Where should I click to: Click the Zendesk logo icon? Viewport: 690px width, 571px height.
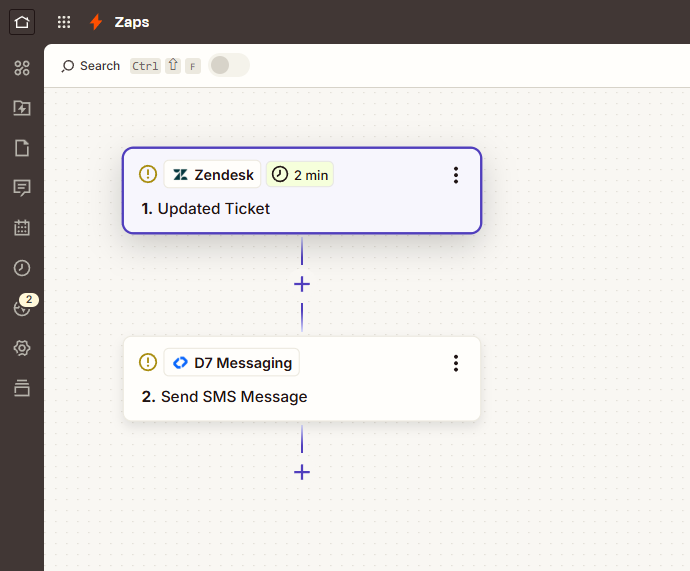pos(180,175)
